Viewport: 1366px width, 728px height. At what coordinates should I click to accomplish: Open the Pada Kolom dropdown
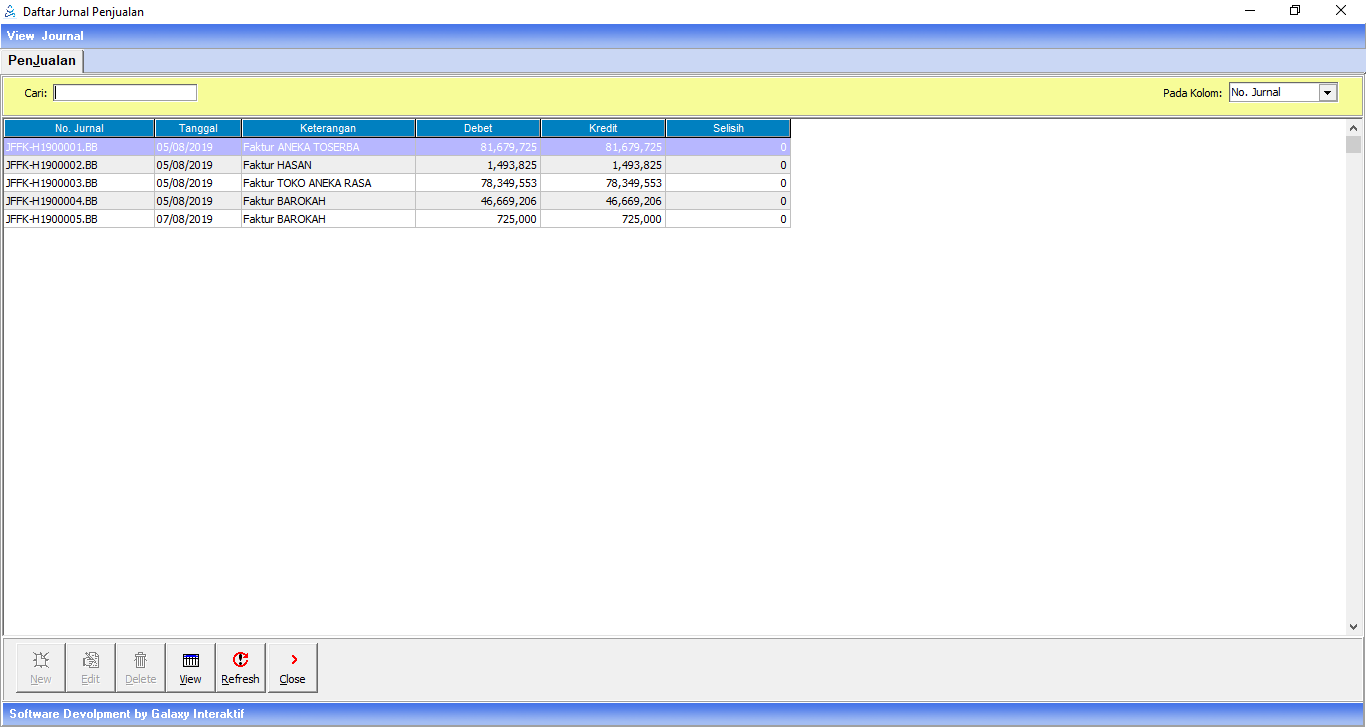(1328, 92)
